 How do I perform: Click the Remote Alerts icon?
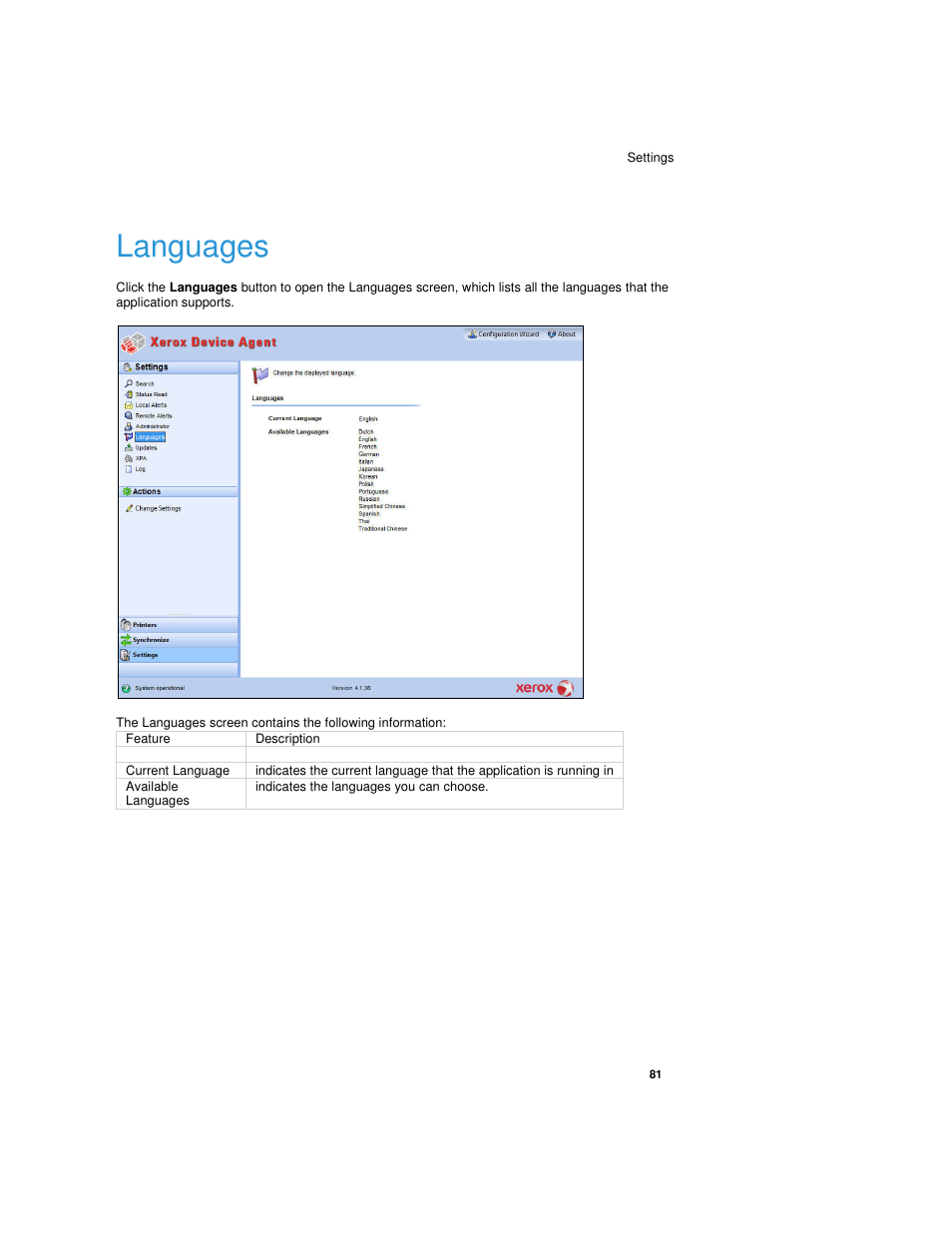(129, 415)
